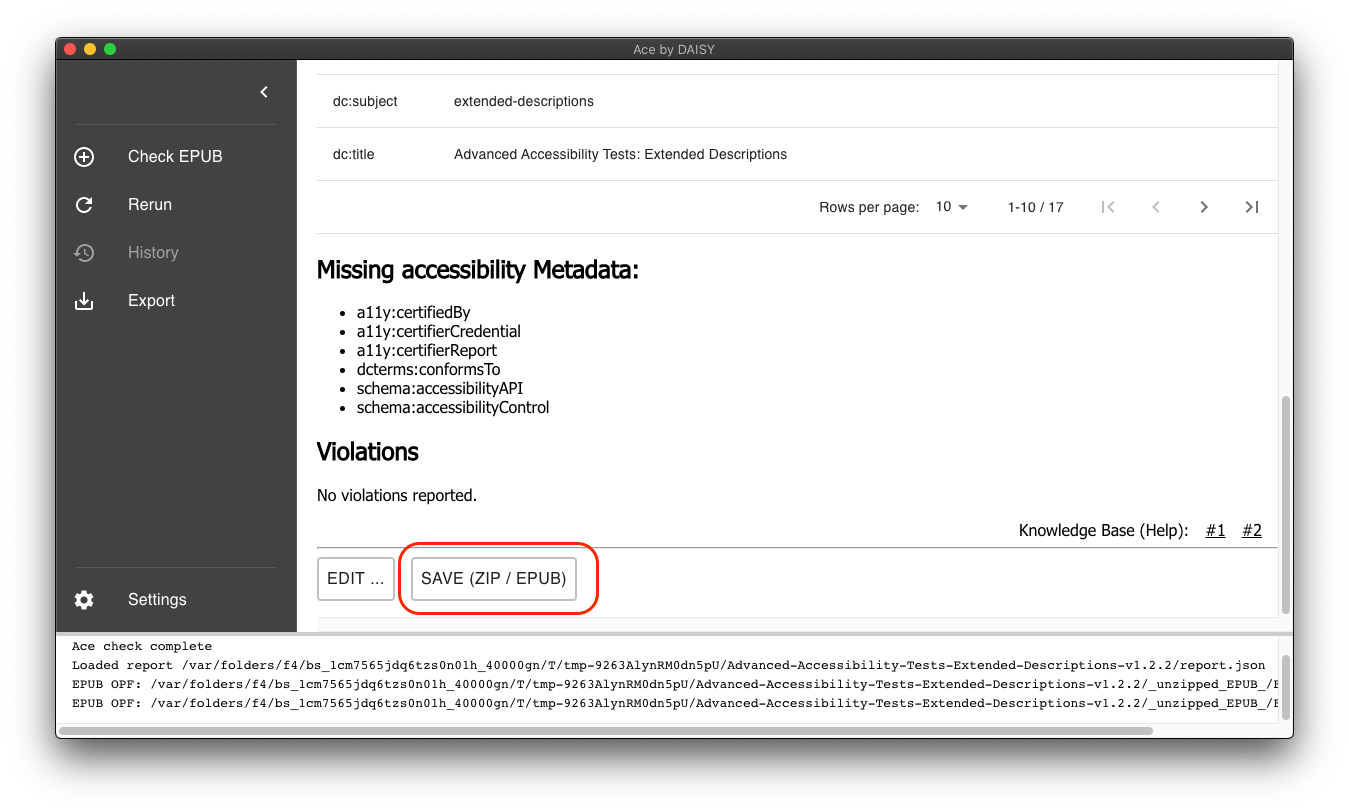Image resolution: width=1349 pixels, height=812 pixels.
Task: Open History in sidebar
Action: (153, 253)
